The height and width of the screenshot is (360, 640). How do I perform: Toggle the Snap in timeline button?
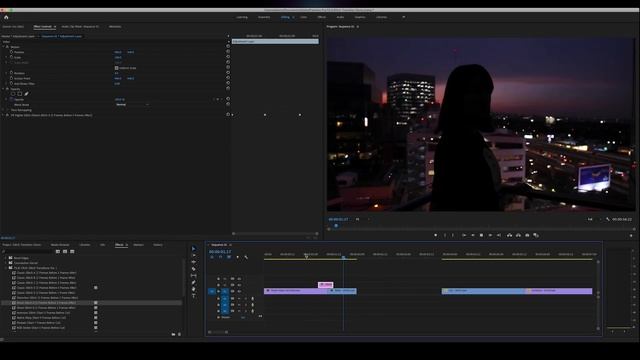[x=220, y=257]
